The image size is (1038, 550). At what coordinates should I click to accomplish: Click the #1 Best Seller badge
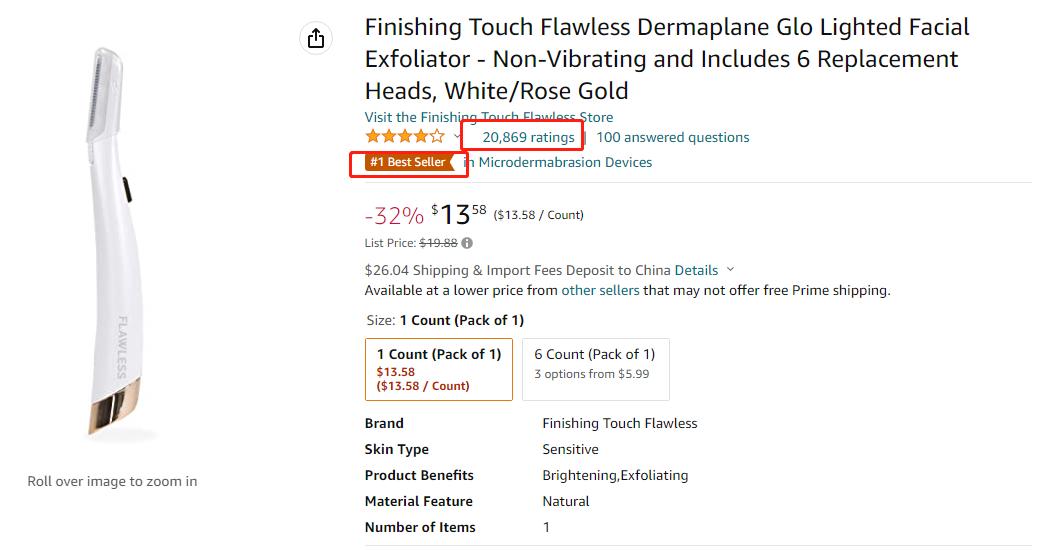409,162
